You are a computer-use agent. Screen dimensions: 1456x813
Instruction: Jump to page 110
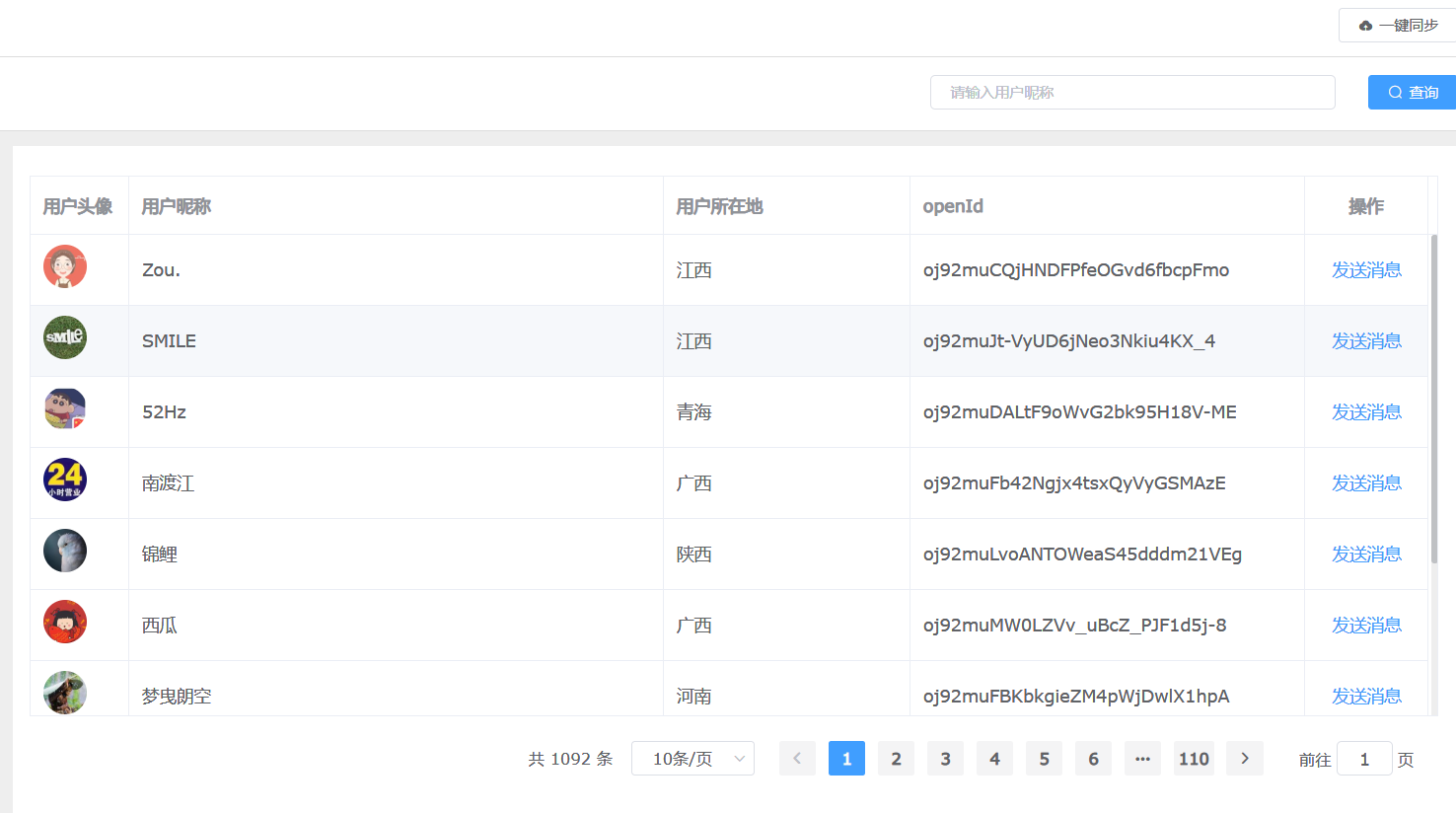[1194, 758]
